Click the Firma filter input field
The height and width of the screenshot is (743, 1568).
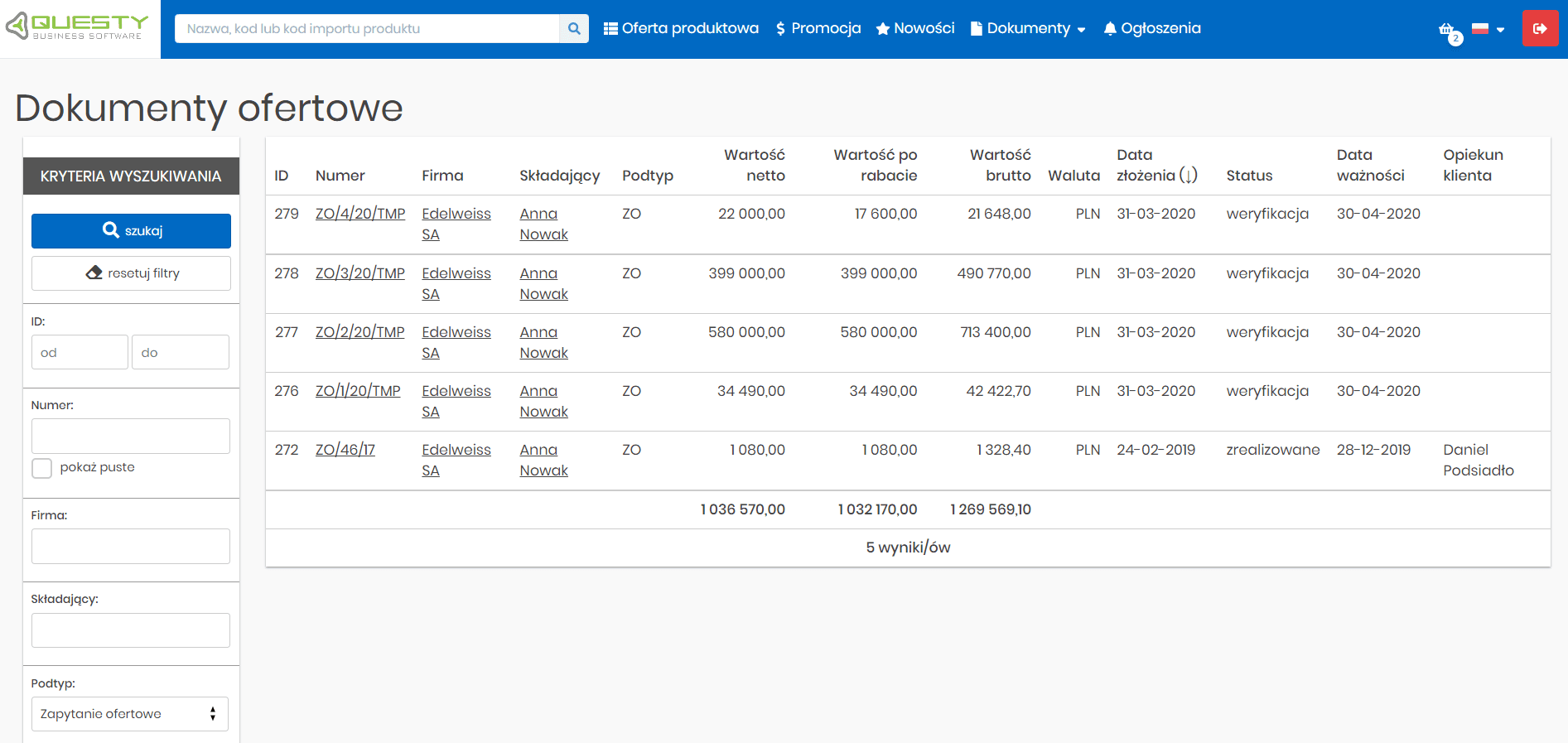point(131,546)
